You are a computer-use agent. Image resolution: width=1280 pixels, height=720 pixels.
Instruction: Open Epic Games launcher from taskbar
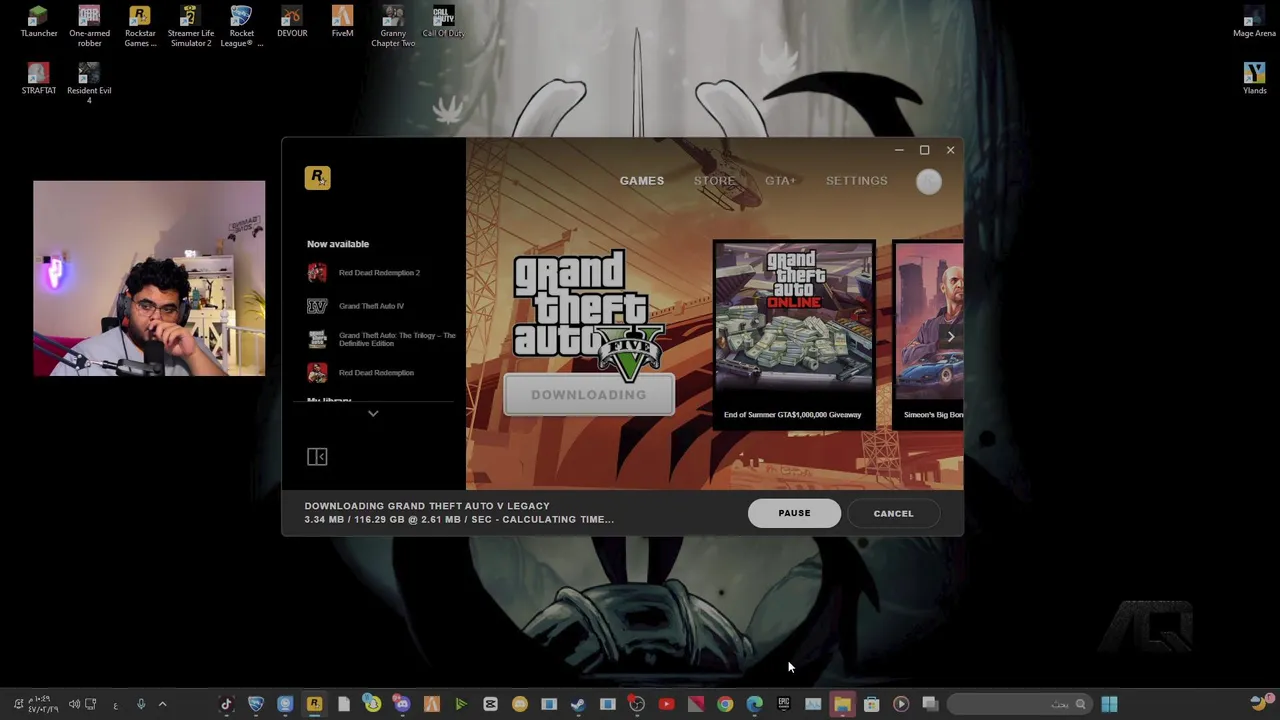(784, 704)
